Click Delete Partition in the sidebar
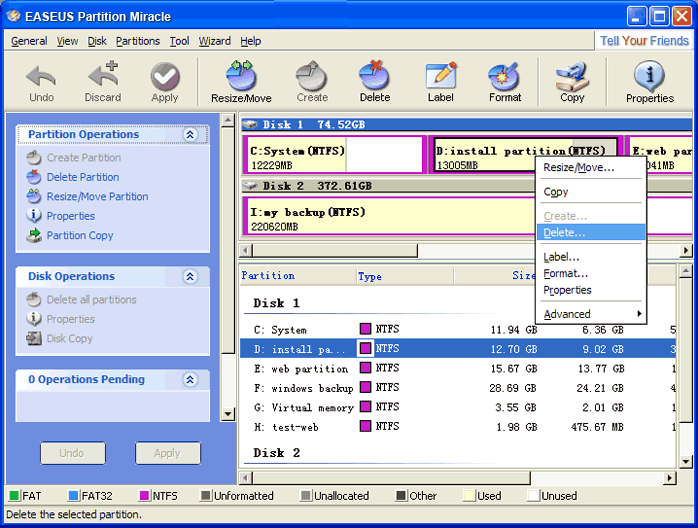This screenshot has height=528, width=698. [82, 177]
